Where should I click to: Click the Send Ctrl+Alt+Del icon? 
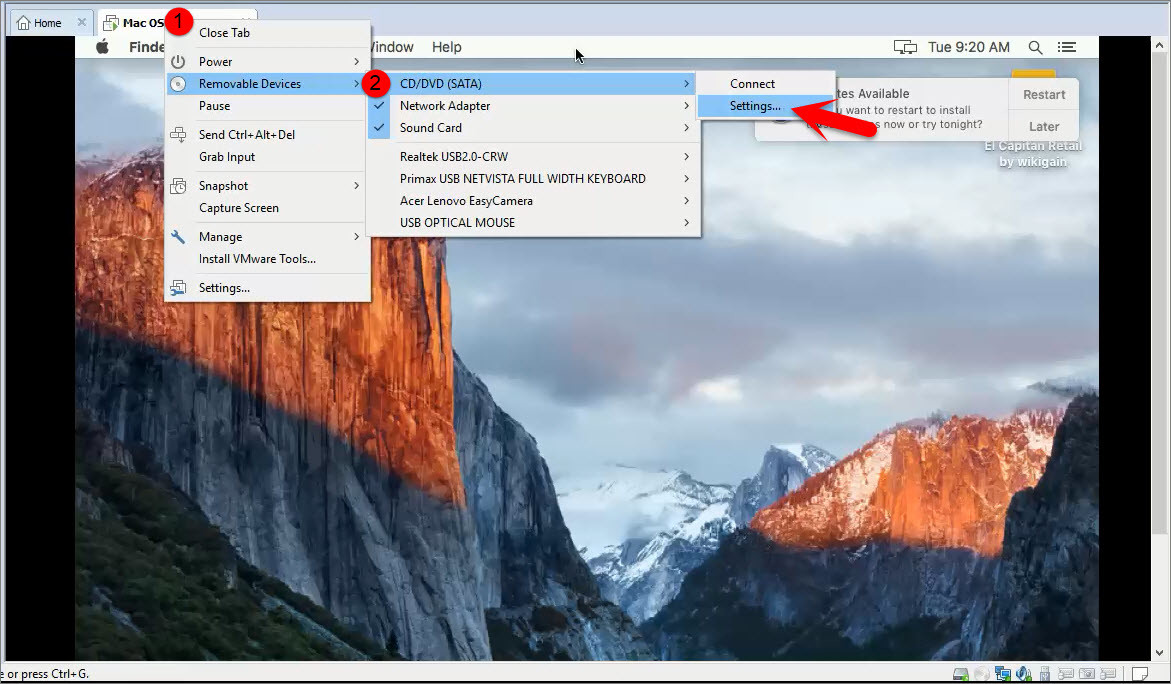pos(178,134)
